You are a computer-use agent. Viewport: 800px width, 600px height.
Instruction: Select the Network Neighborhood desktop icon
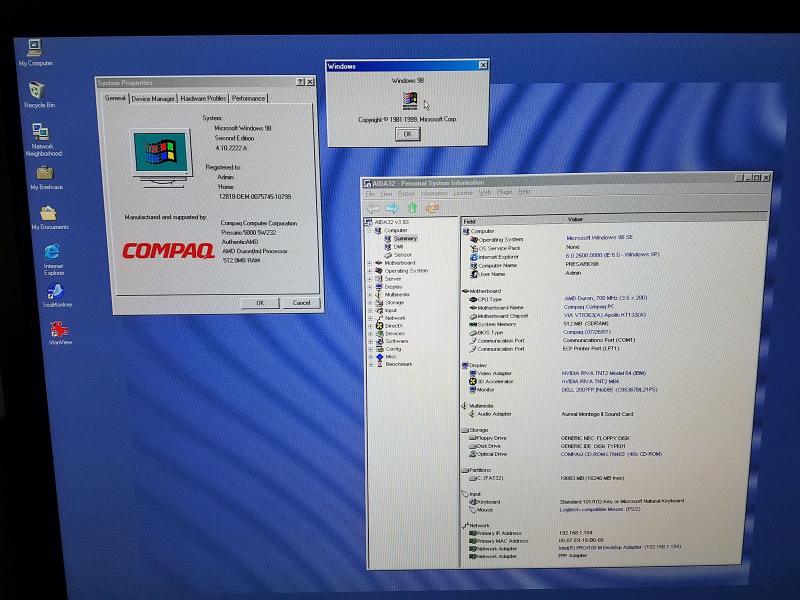tap(42, 140)
